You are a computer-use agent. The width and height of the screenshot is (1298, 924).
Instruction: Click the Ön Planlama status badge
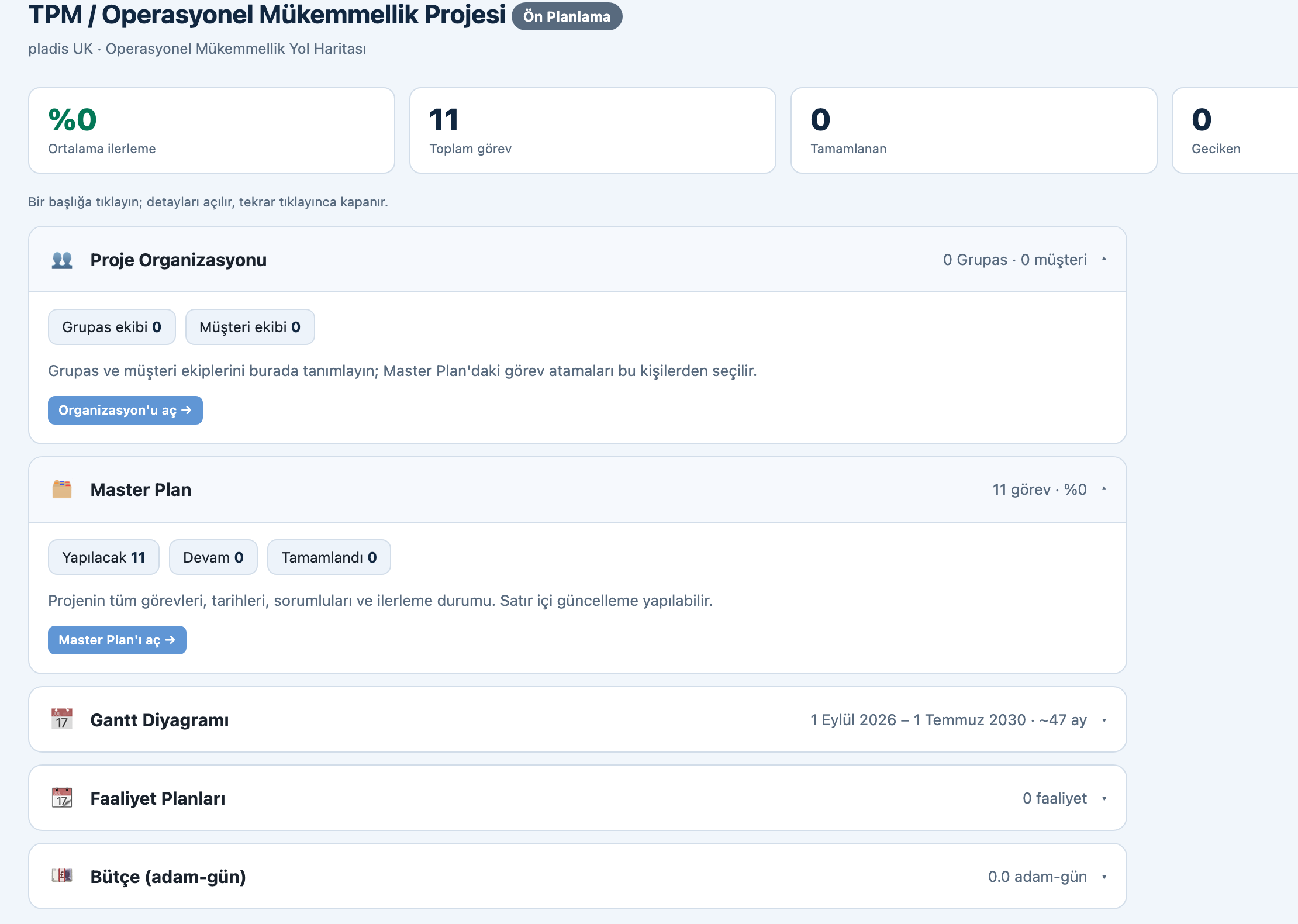(x=567, y=16)
